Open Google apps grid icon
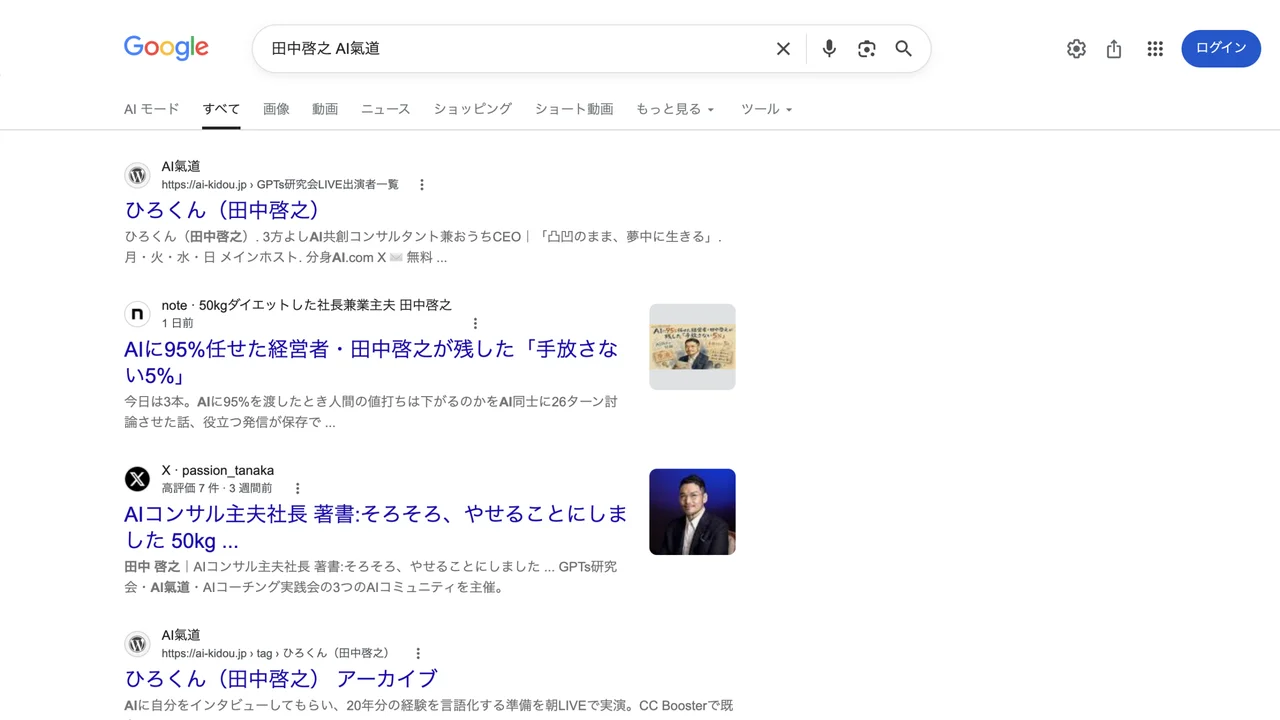This screenshot has width=1280, height=720. 1155,49
